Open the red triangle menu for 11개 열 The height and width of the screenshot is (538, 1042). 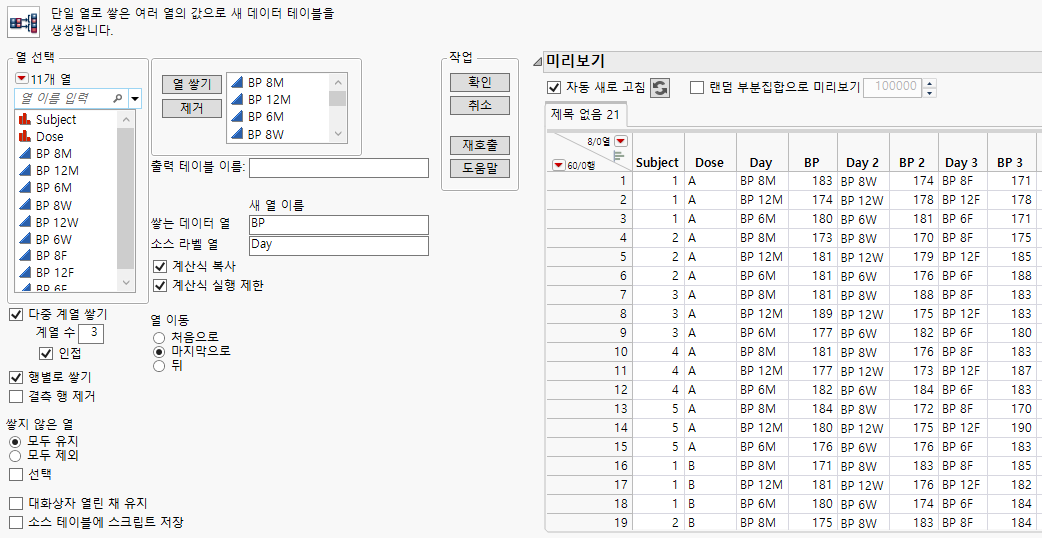pos(21,78)
